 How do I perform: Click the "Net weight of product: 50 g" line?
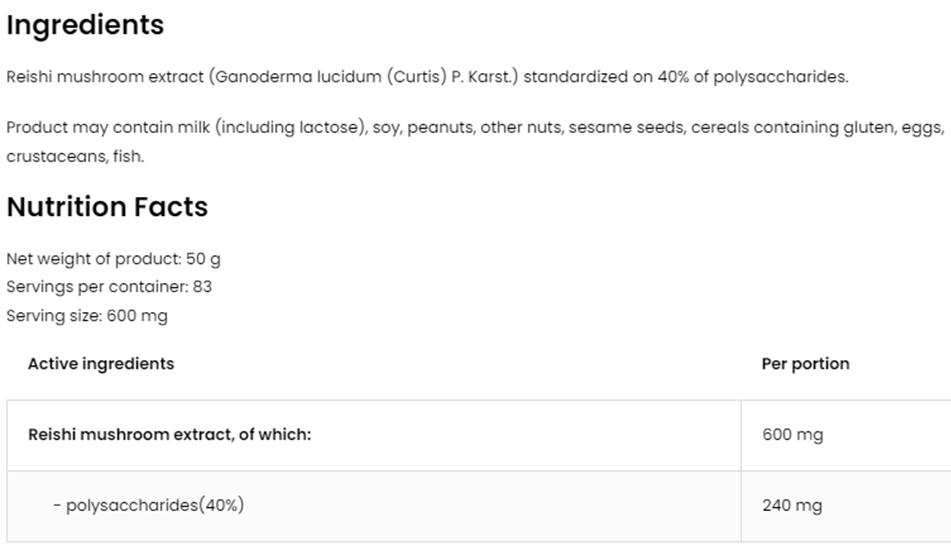[x=114, y=259]
